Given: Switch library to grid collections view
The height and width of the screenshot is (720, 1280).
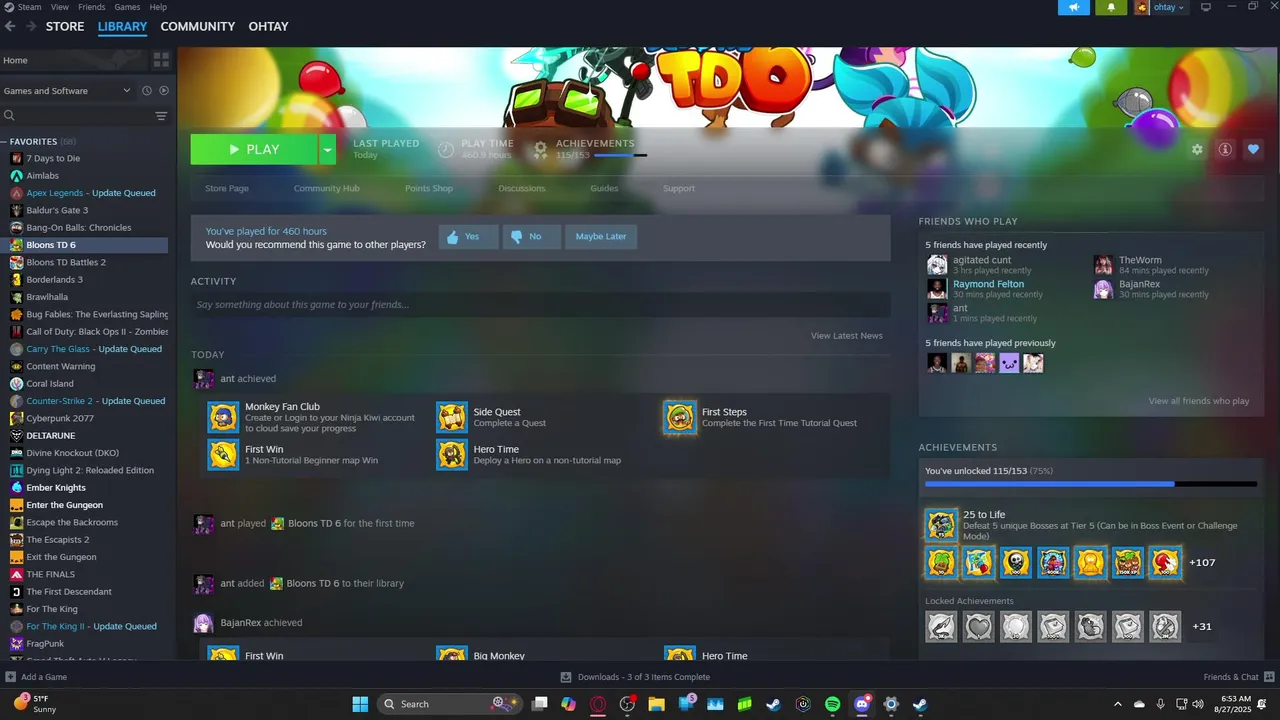Looking at the screenshot, I should tap(161, 60).
